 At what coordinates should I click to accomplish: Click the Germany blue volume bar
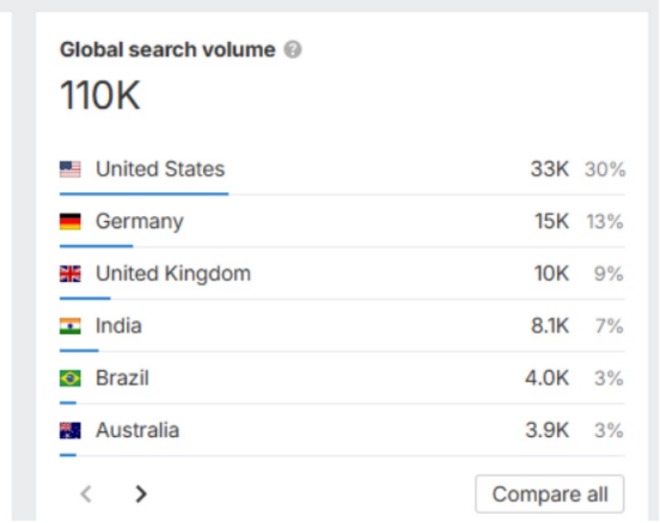pos(96,246)
